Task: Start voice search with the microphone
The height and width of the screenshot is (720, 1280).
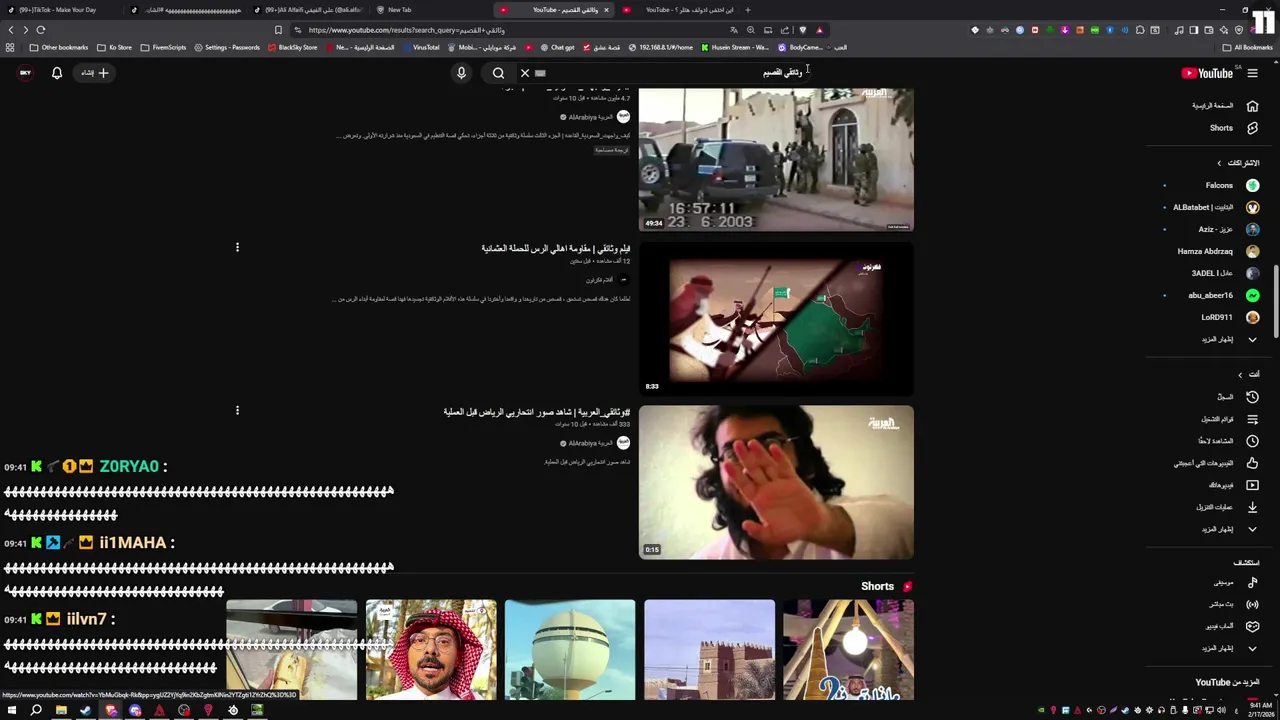Action: [461, 73]
